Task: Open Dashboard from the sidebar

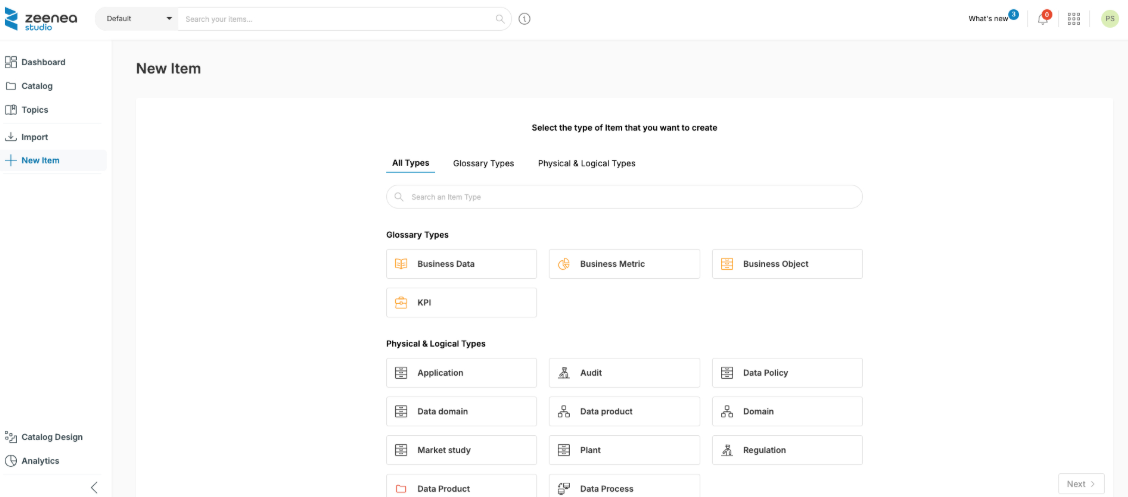Action: pyautogui.click(x=43, y=62)
